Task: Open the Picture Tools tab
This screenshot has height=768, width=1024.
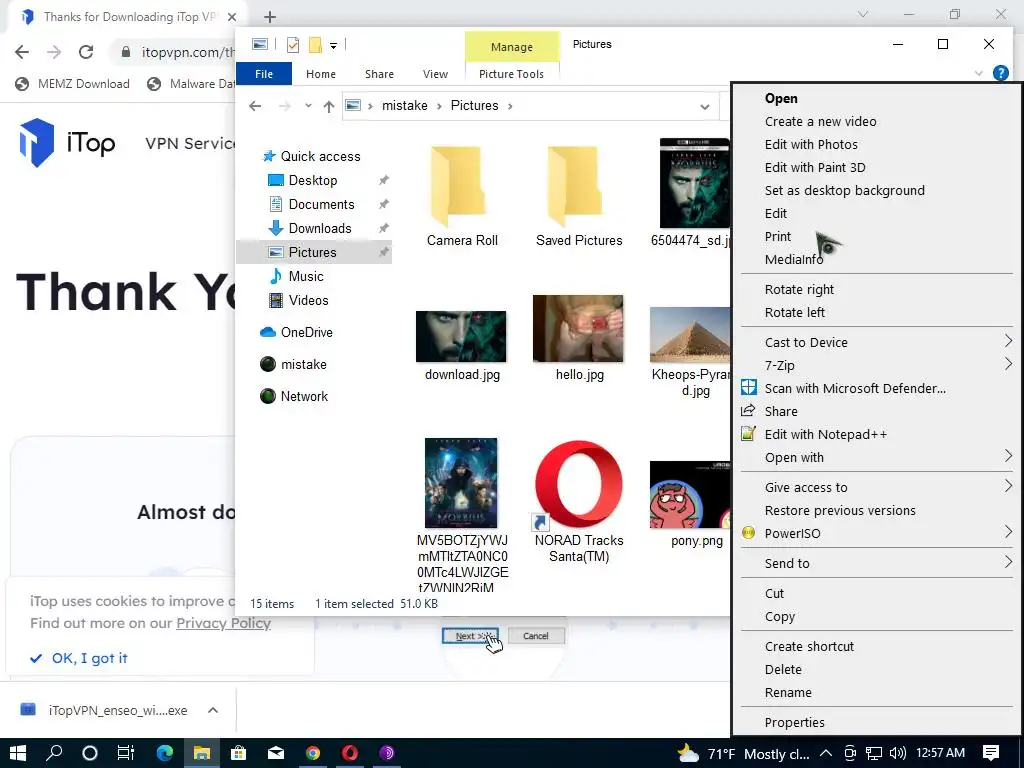Action: point(511,74)
